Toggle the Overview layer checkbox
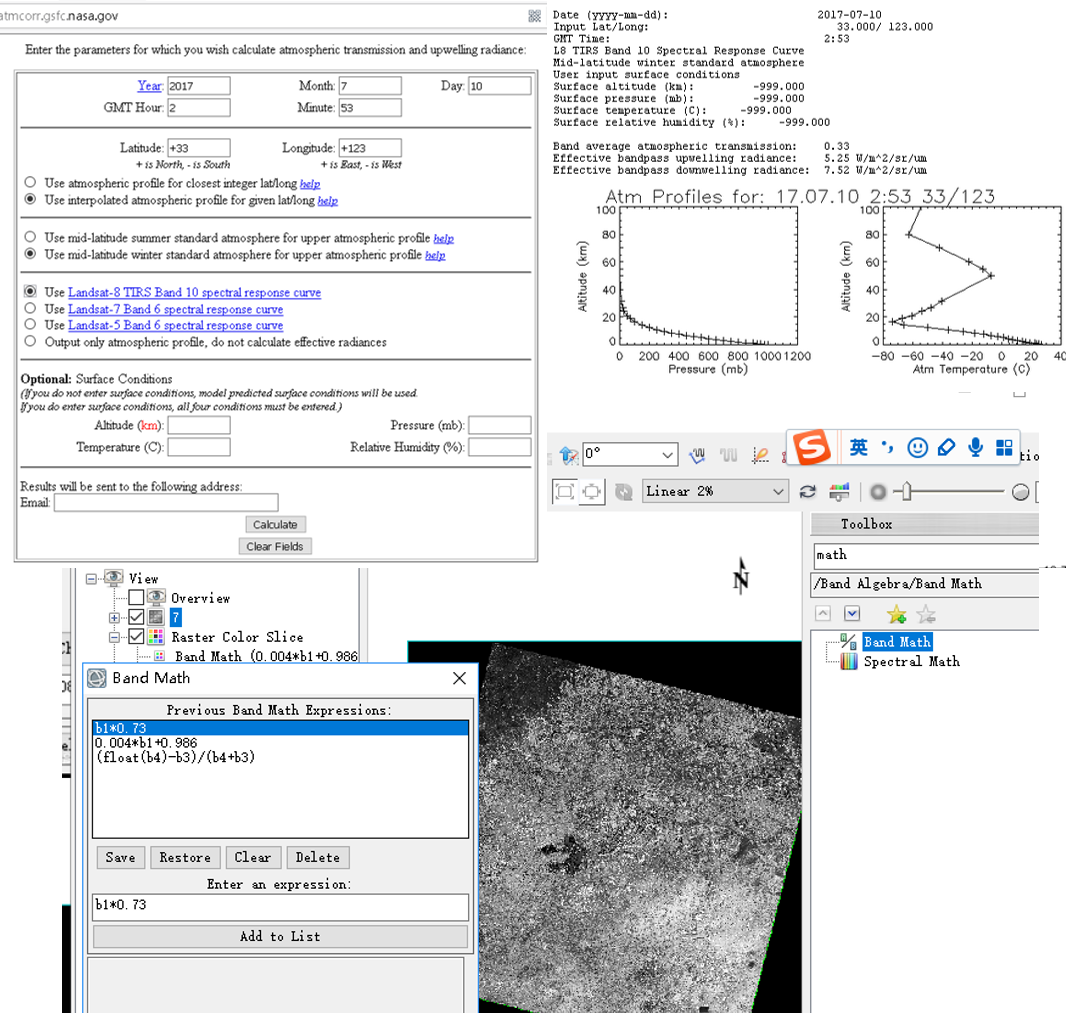This screenshot has width=1066, height=1013. [x=136, y=597]
